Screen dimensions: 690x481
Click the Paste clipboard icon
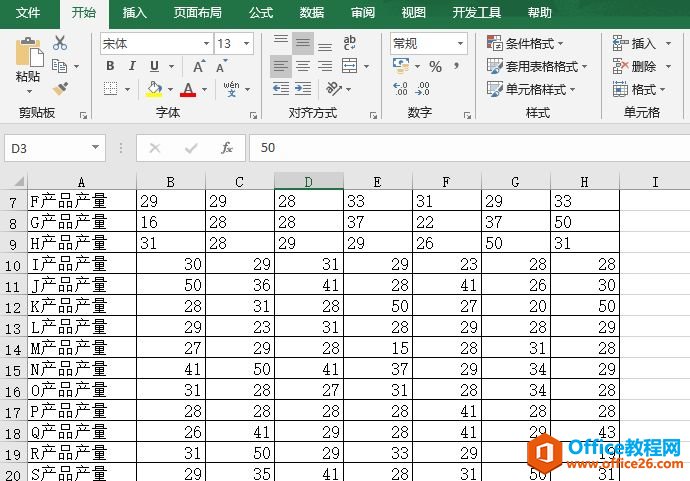(x=29, y=52)
